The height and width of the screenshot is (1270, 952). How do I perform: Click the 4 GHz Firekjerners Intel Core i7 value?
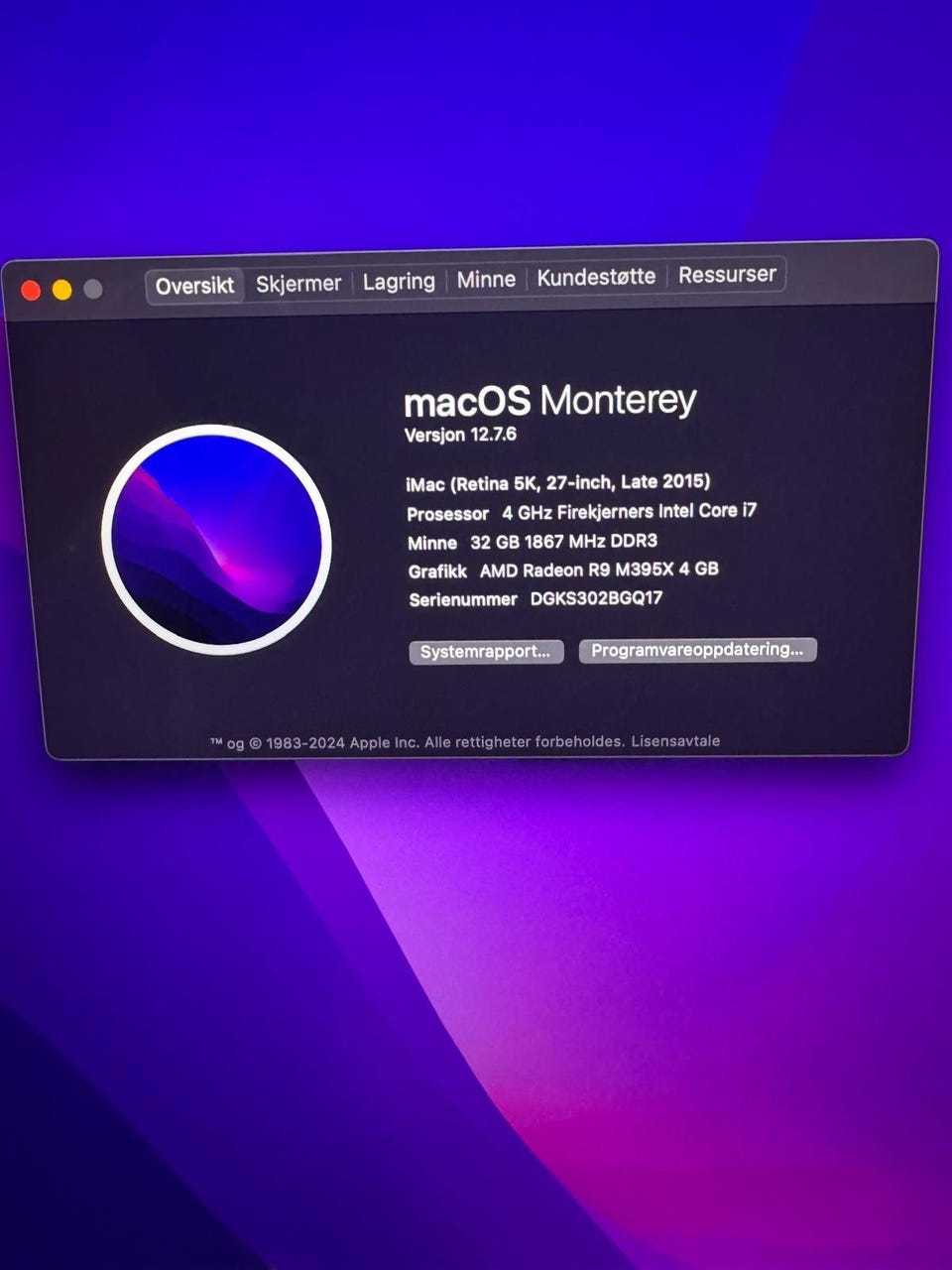click(630, 512)
